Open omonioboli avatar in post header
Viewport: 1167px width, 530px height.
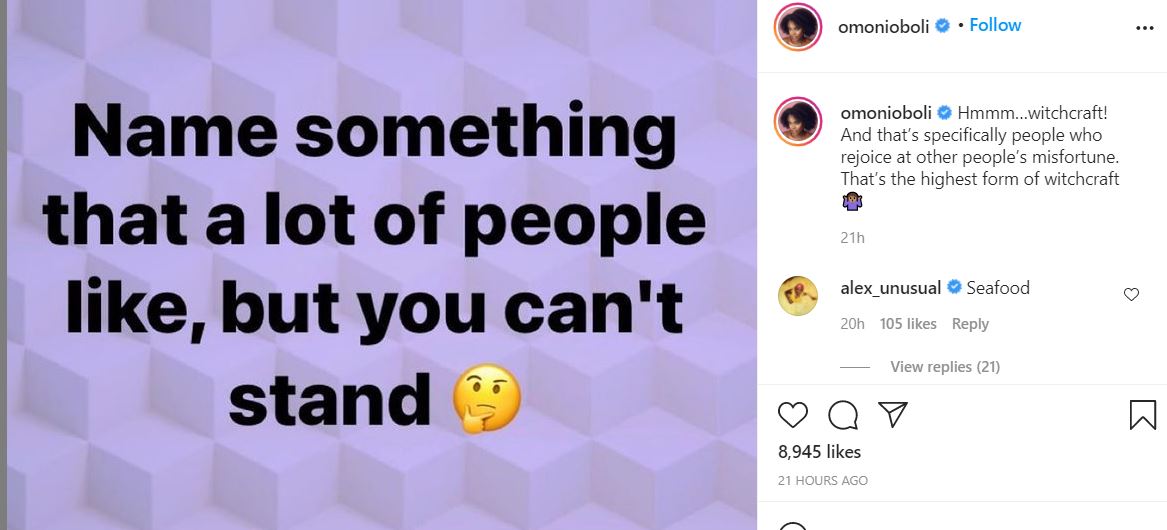tap(797, 27)
